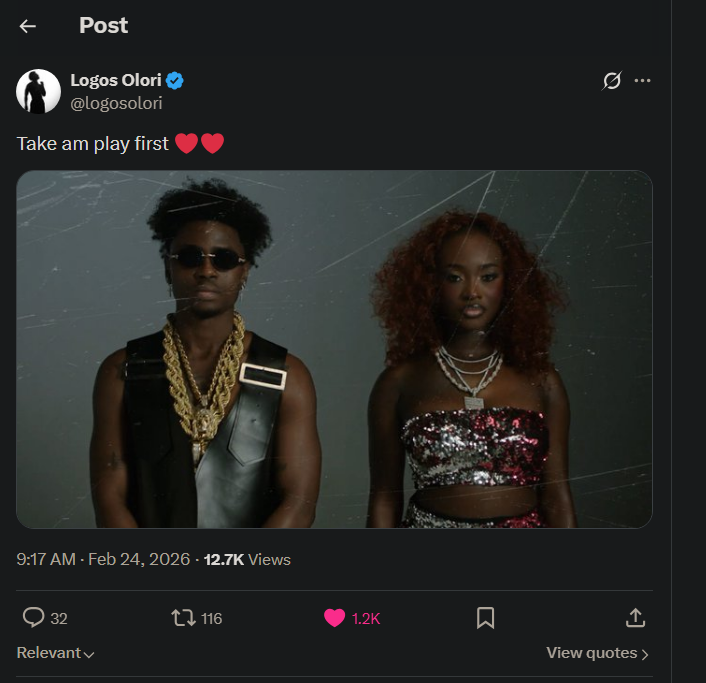
Task: Toggle the bookmark for this post
Action: click(485, 618)
